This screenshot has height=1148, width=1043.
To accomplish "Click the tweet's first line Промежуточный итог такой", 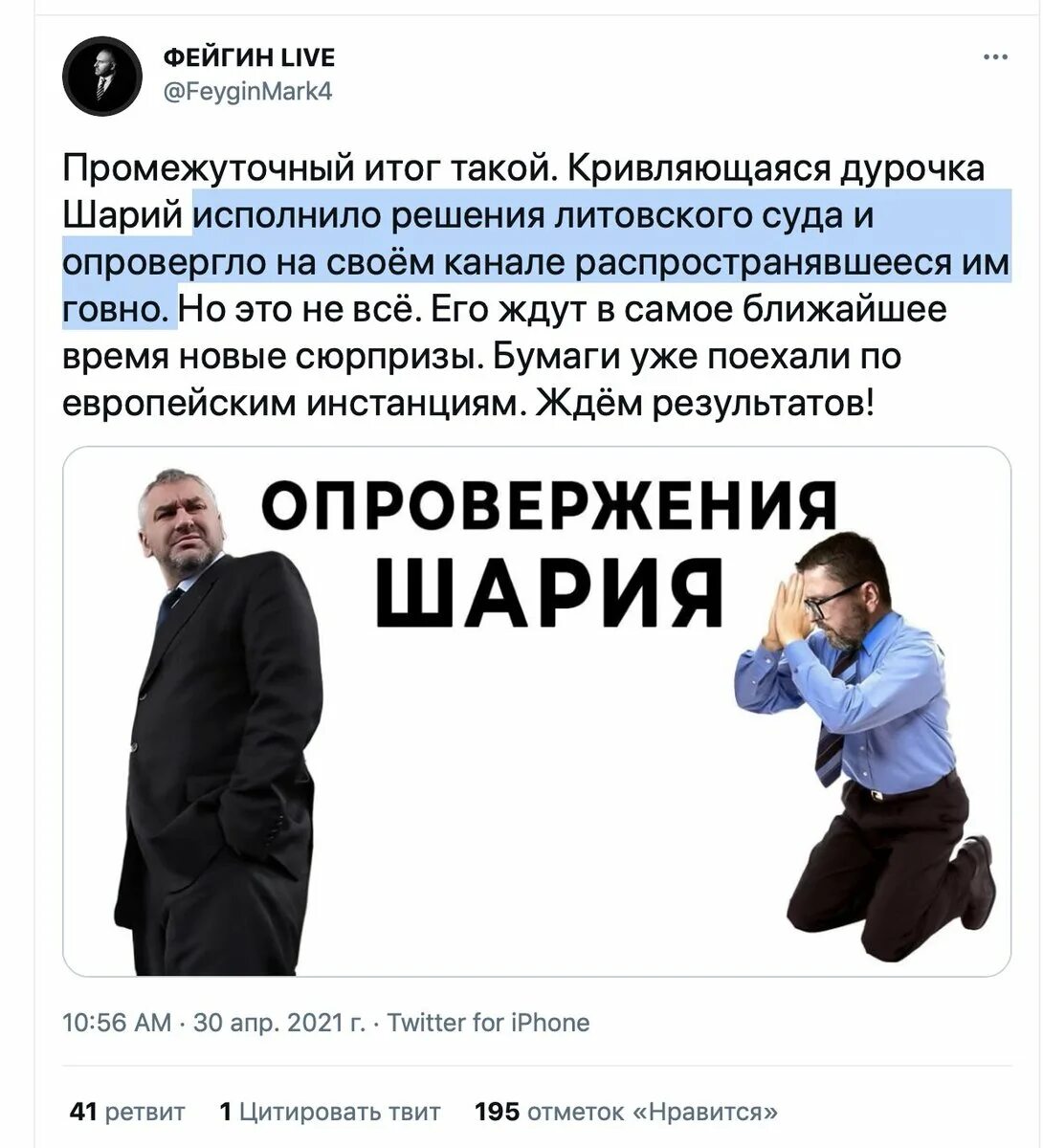I will pyautogui.click(x=310, y=168).
